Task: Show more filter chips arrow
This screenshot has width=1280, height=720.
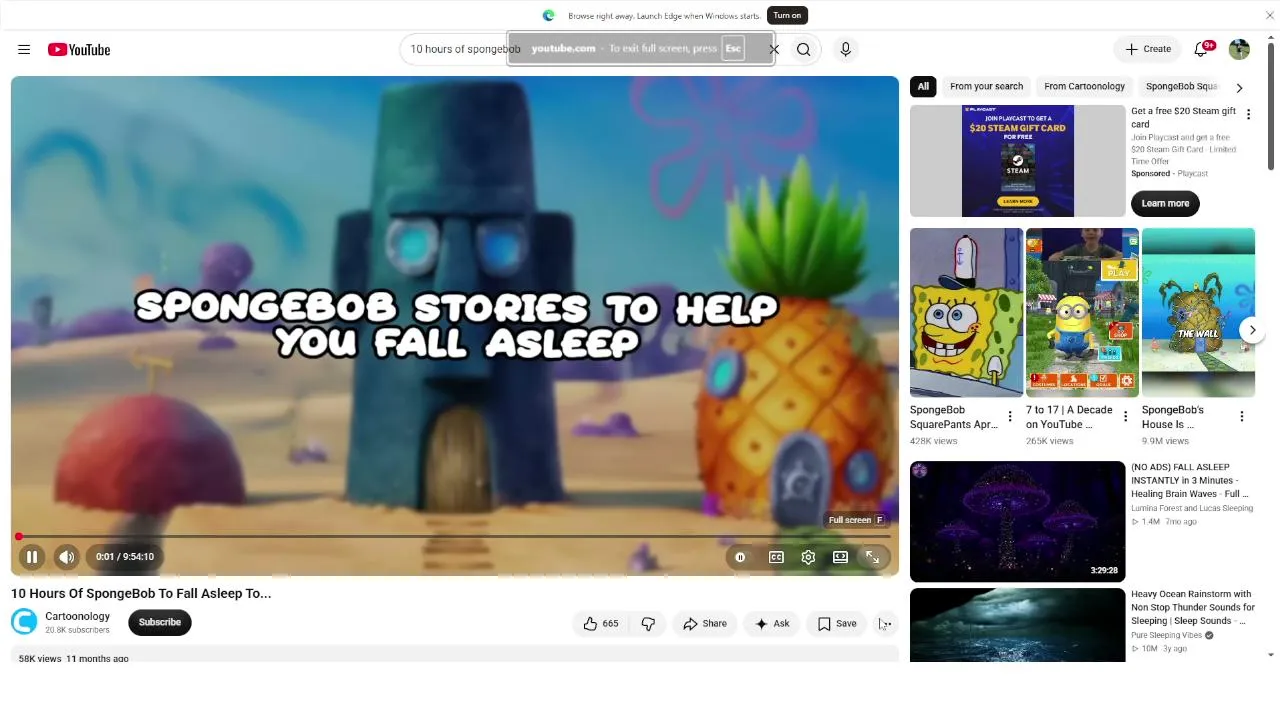Action: click(x=1239, y=87)
